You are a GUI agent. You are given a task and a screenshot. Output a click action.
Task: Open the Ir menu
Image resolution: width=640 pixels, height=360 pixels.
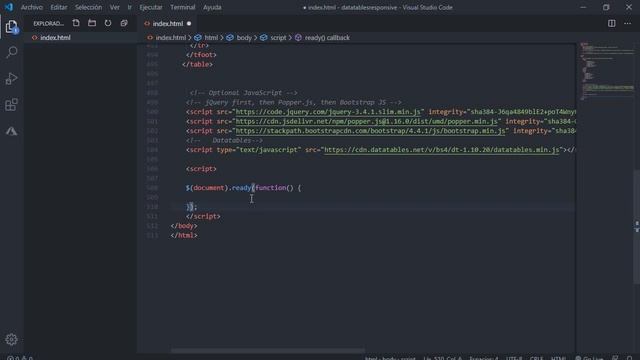pyautogui.click(x=129, y=7)
